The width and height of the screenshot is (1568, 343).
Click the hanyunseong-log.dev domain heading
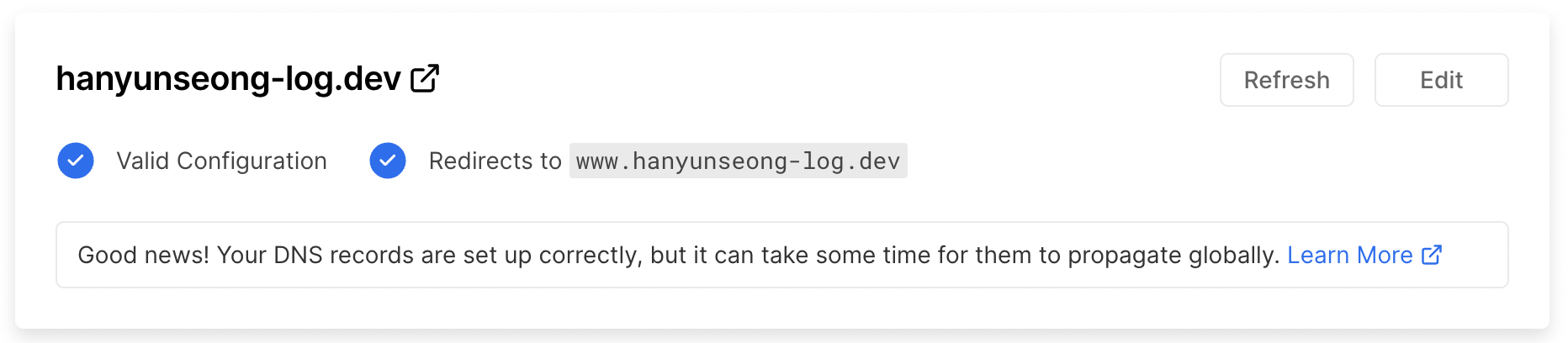point(228,79)
